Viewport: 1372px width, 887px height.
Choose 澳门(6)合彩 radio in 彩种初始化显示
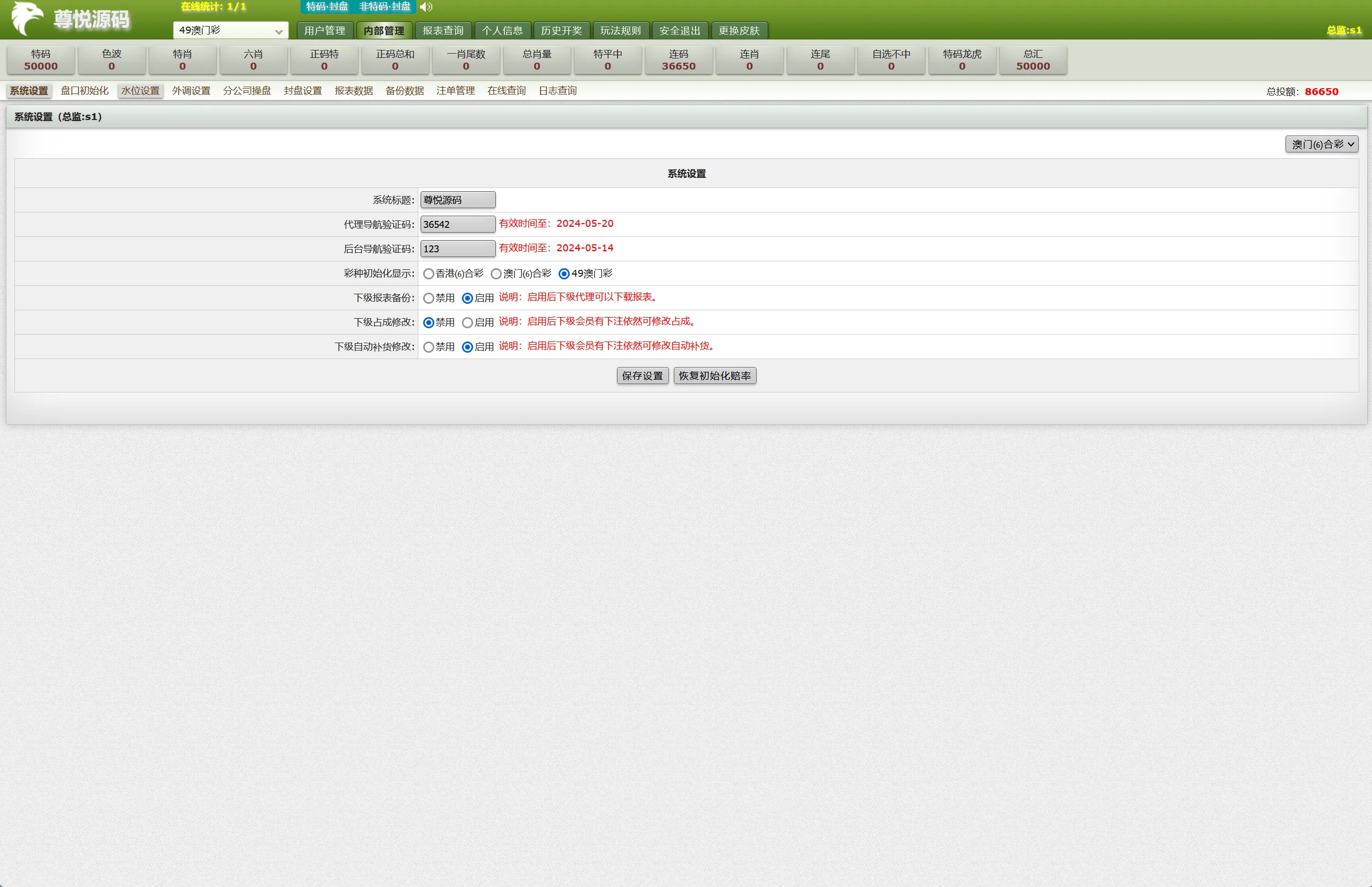tap(496, 274)
